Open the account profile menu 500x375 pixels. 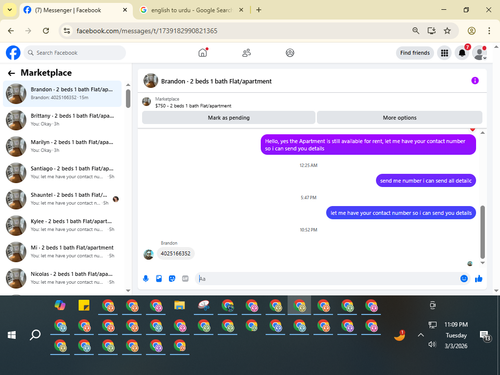[479, 53]
